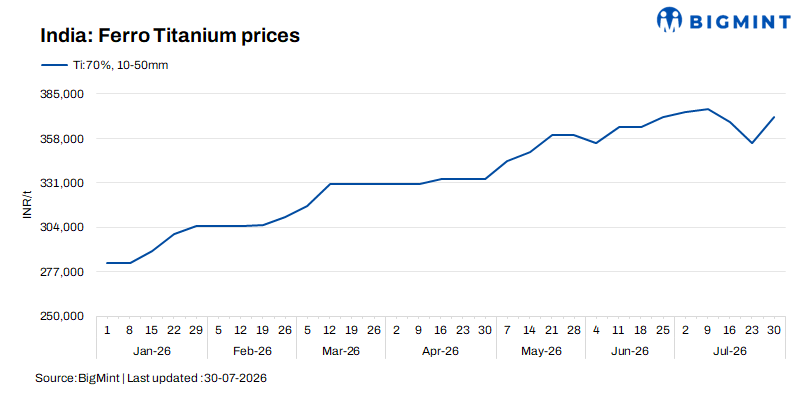Click the last data point at July 30

(x=774, y=117)
